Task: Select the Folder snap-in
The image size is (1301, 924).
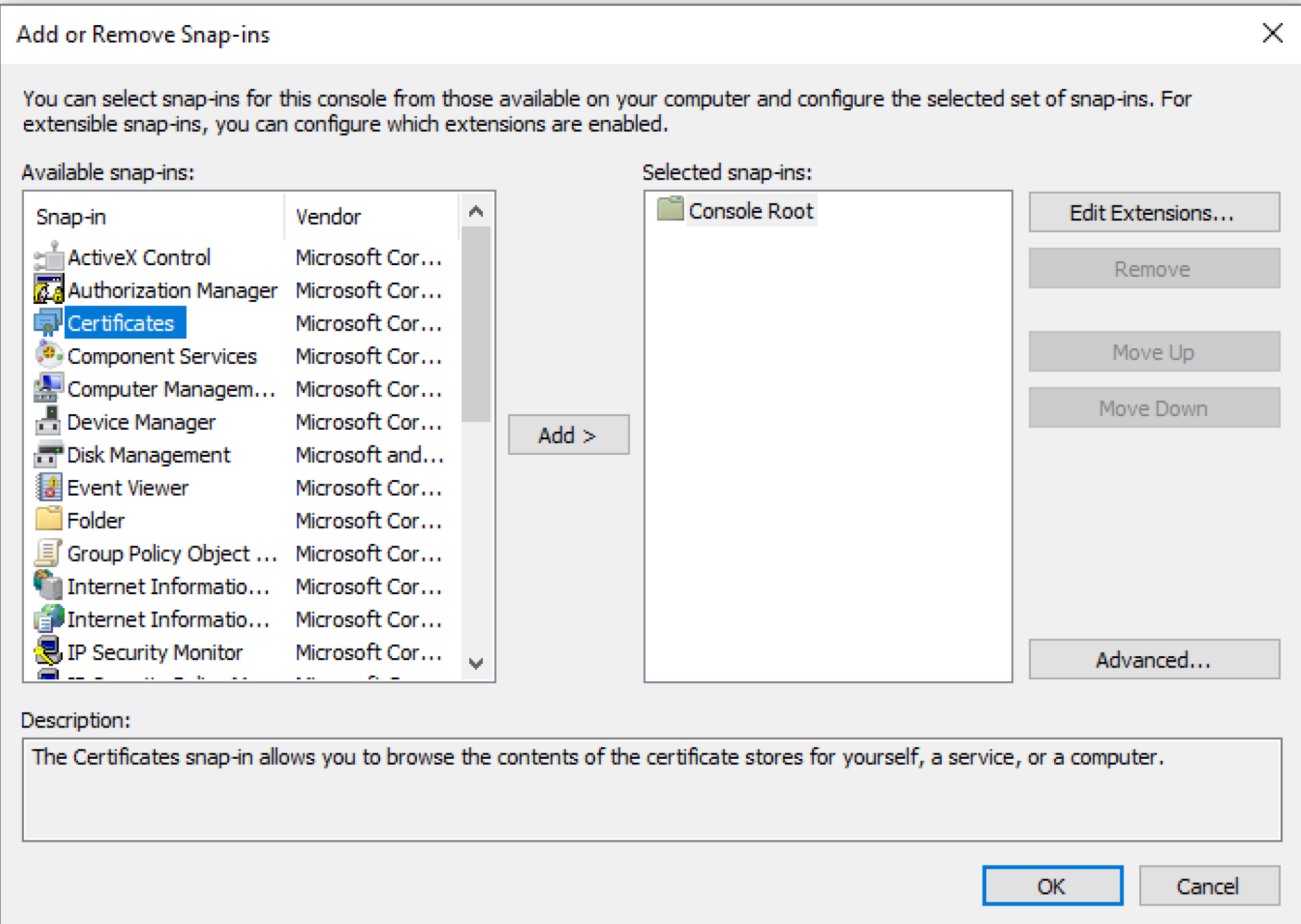Action: click(96, 521)
